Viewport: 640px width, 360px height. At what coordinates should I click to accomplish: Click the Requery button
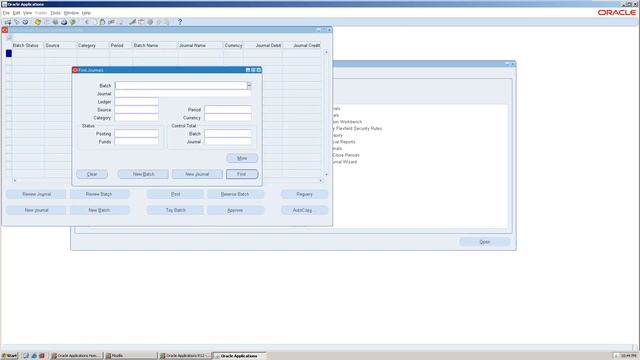pyautogui.click(x=304, y=194)
